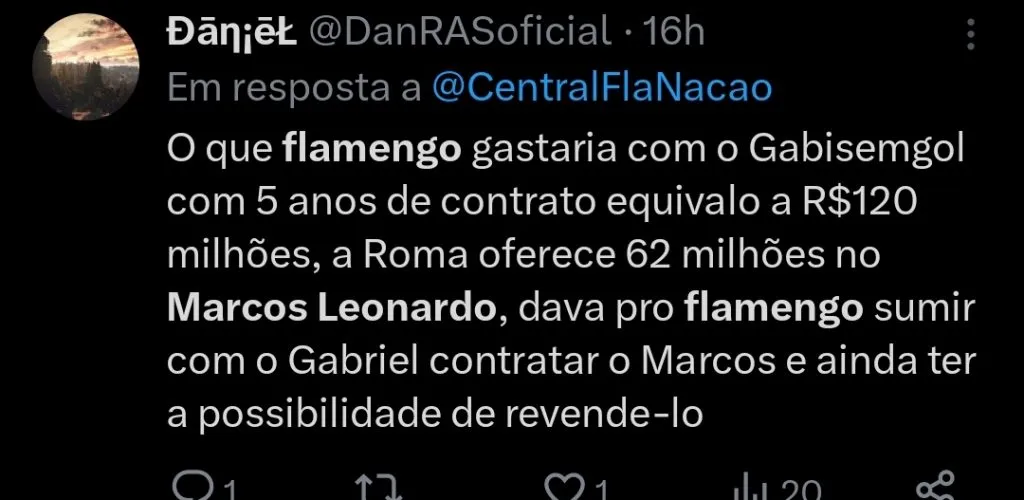Click the 16h timestamp
Screen dimensions: 1024x500
[x=676, y=32]
